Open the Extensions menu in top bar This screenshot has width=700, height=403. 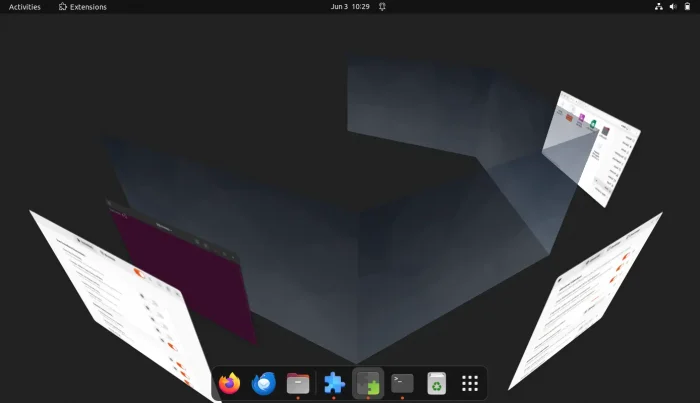point(82,7)
